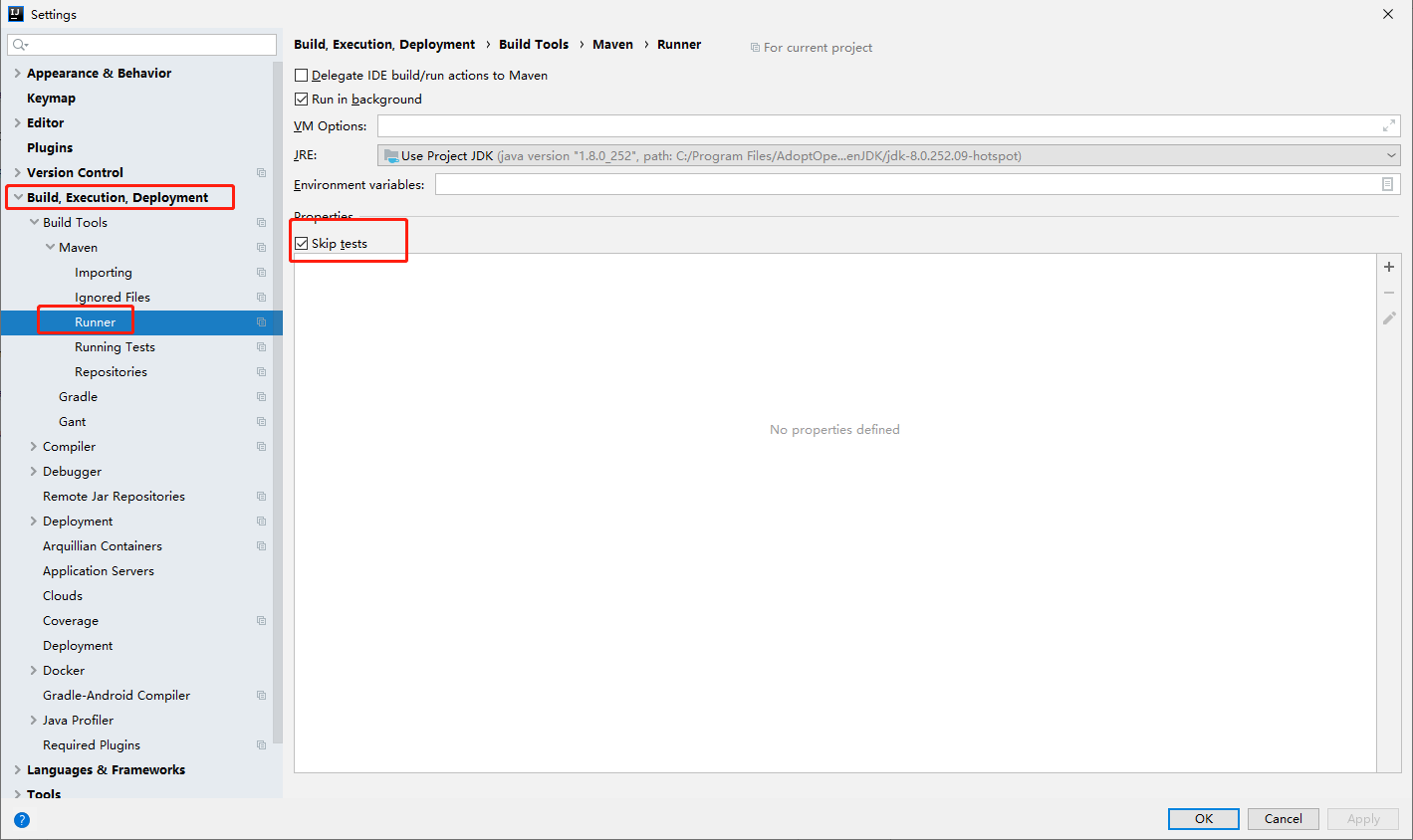Click the expand VM Options field icon
Image resolution: width=1413 pixels, height=840 pixels.
tap(1389, 125)
